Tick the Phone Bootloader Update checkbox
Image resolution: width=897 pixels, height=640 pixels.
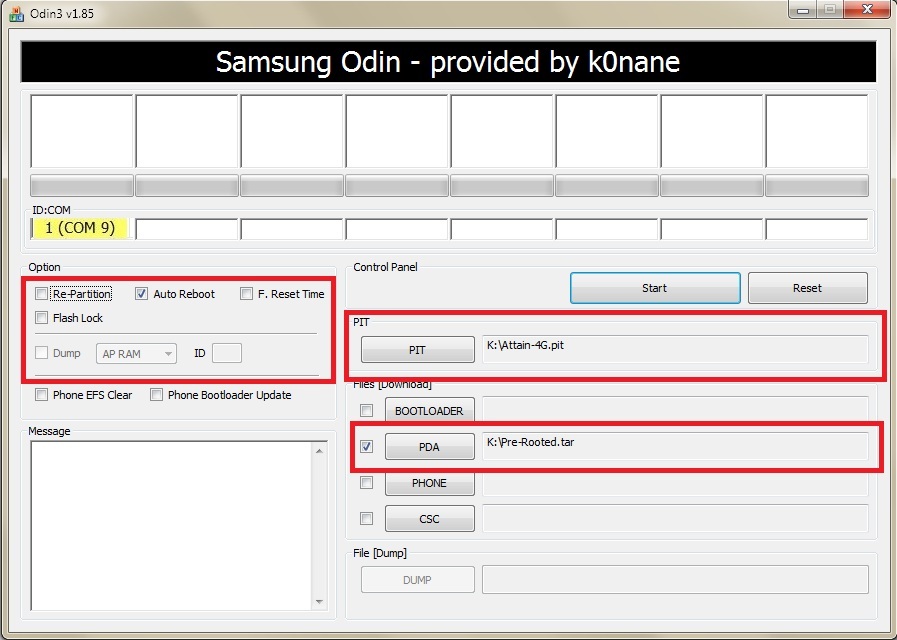coord(156,395)
